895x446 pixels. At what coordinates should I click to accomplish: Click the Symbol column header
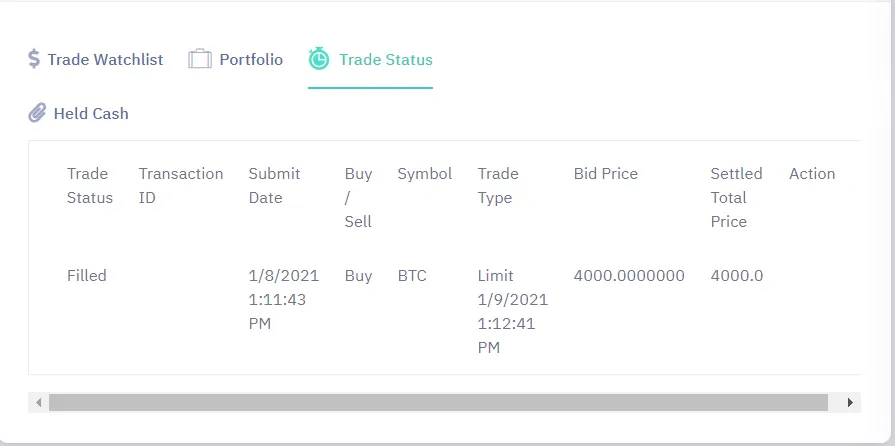click(x=425, y=174)
